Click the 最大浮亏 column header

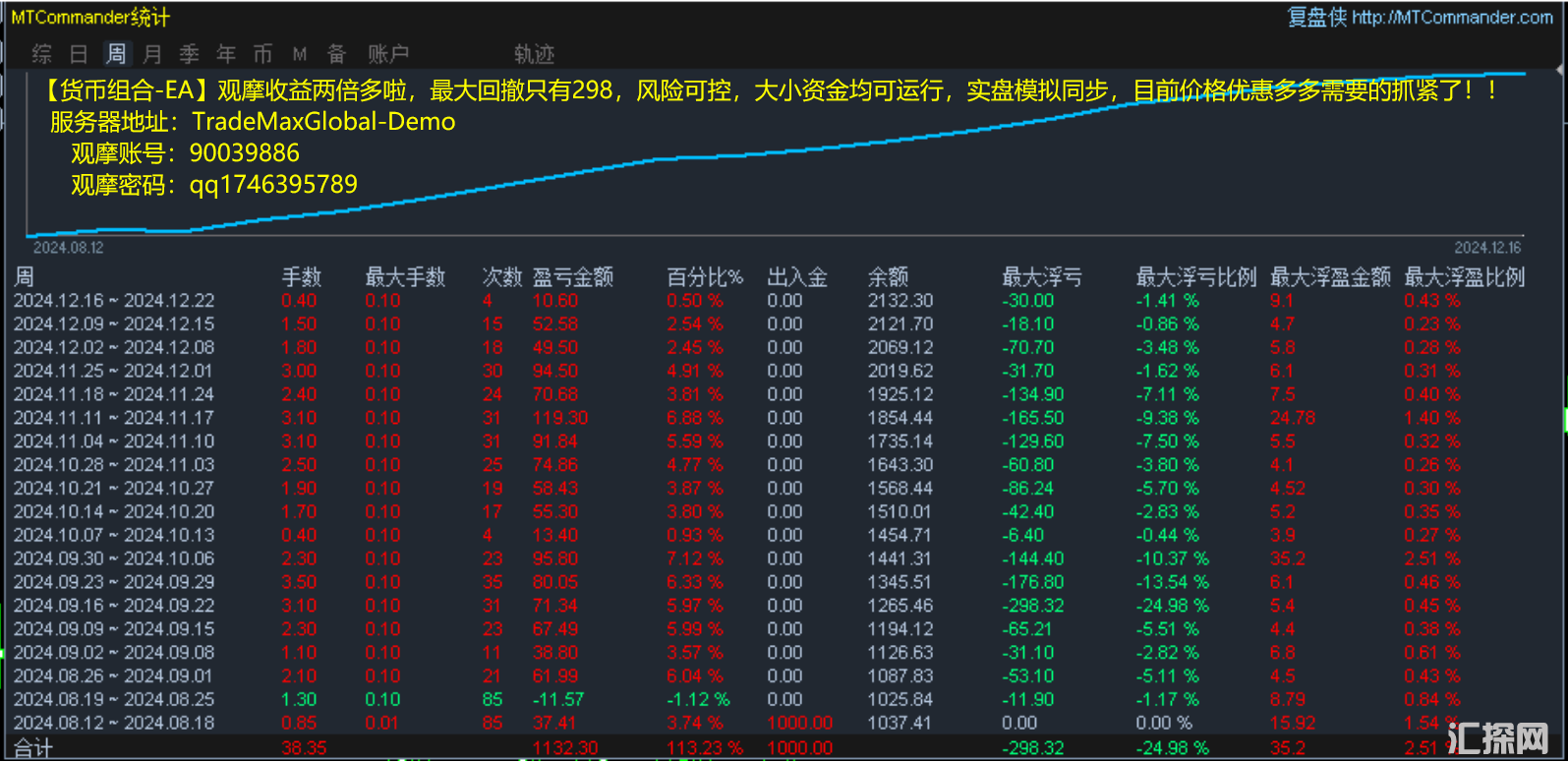point(1041,277)
